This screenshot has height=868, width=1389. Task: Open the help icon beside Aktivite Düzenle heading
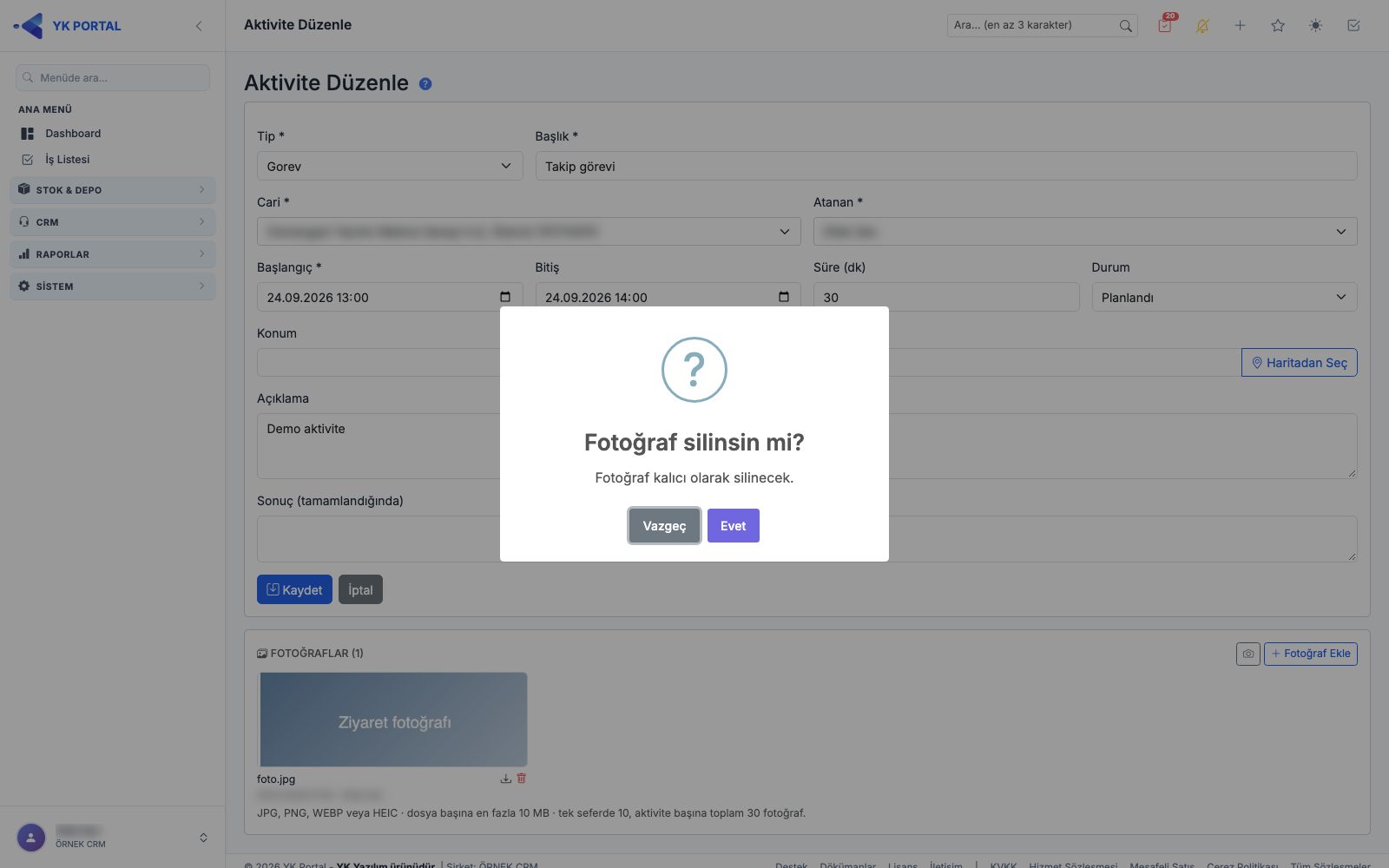point(425,84)
